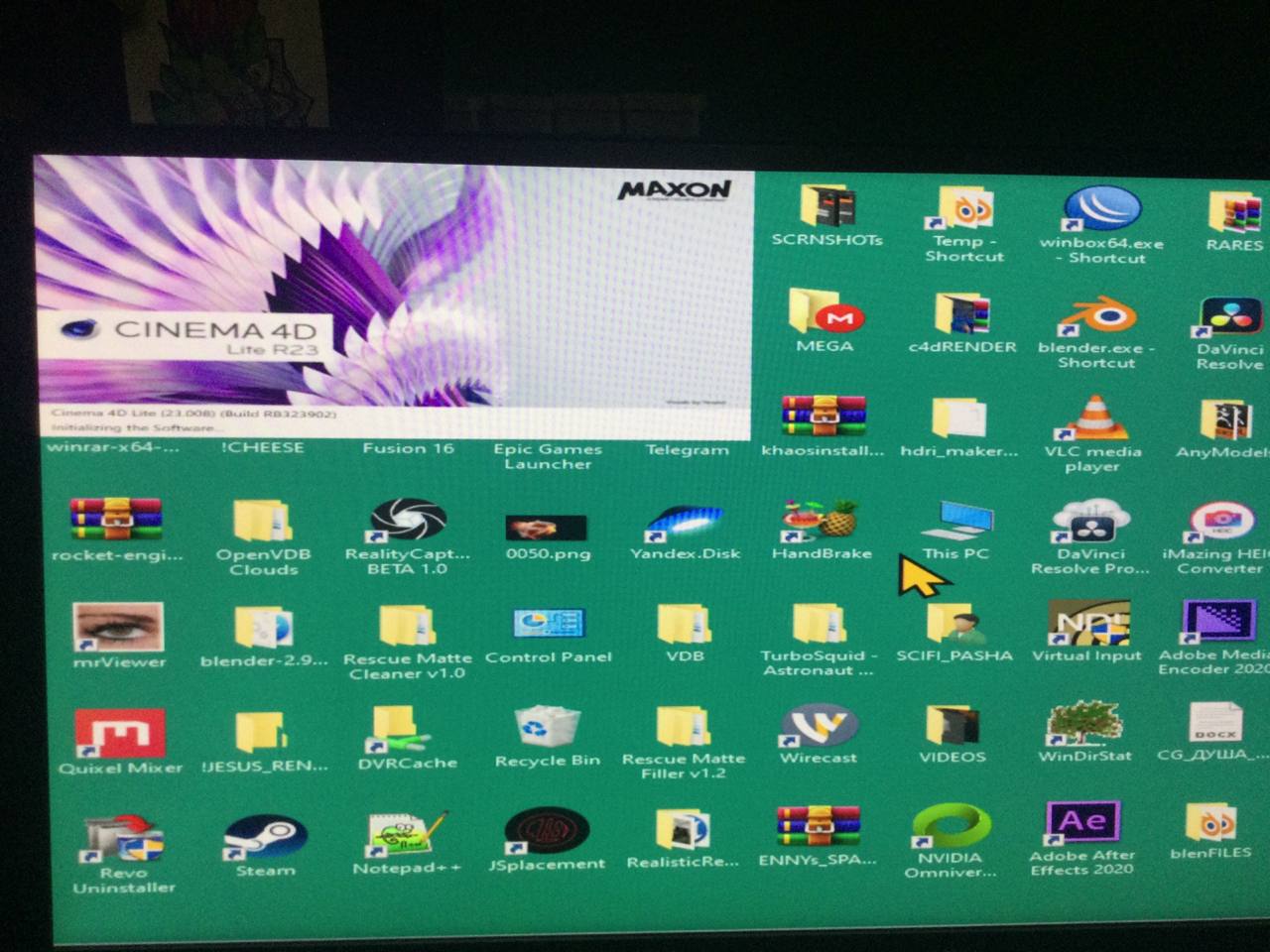The height and width of the screenshot is (952, 1270).
Task: Select the winrar-x64 label
Action: click(x=113, y=447)
